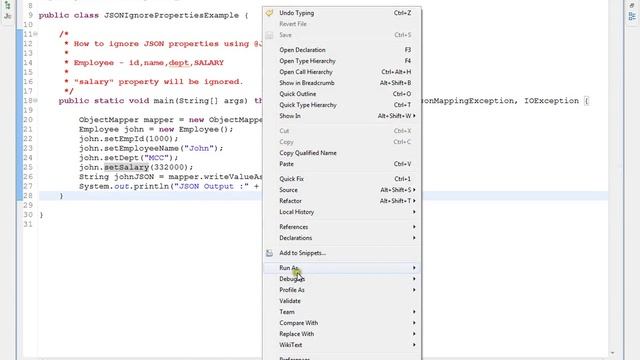Viewport: 640px width, 360px height.
Task: Select Quick Fix
Action: (x=342, y=179)
